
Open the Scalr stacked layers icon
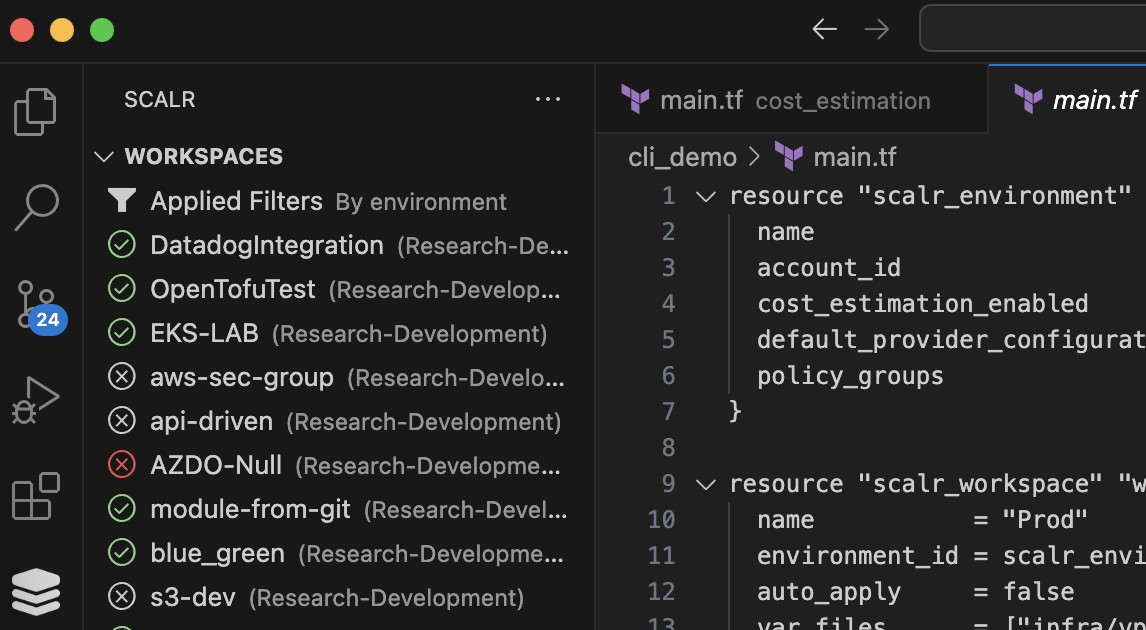(x=35, y=591)
